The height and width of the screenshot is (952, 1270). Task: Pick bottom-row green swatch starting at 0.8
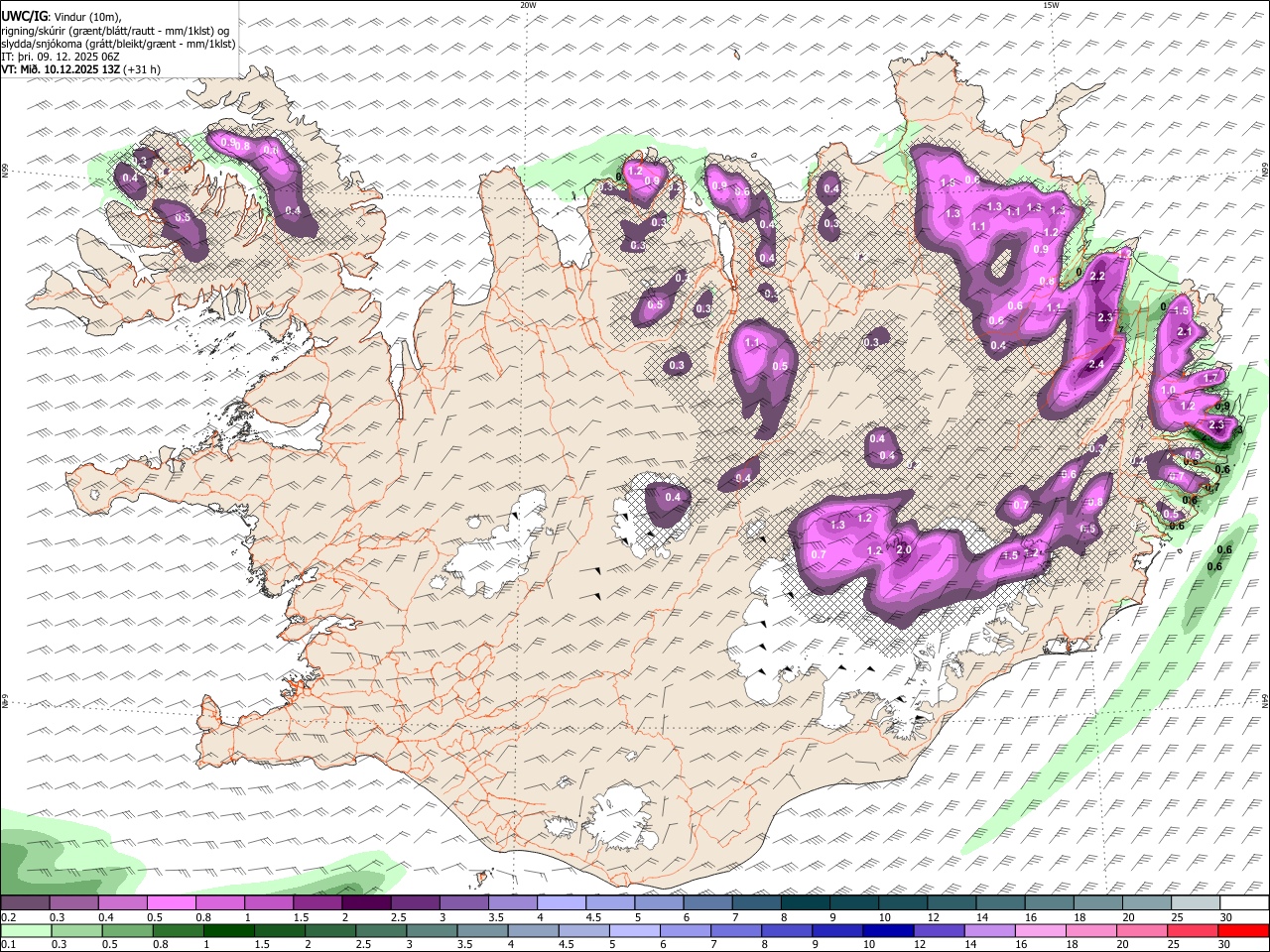[x=179, y=931]
